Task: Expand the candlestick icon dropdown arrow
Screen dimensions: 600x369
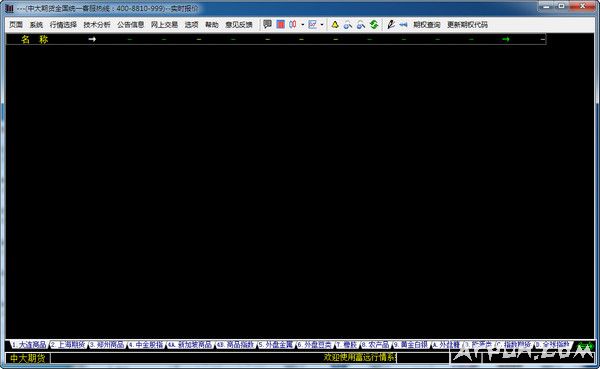Action: click(x=302, y=24)
